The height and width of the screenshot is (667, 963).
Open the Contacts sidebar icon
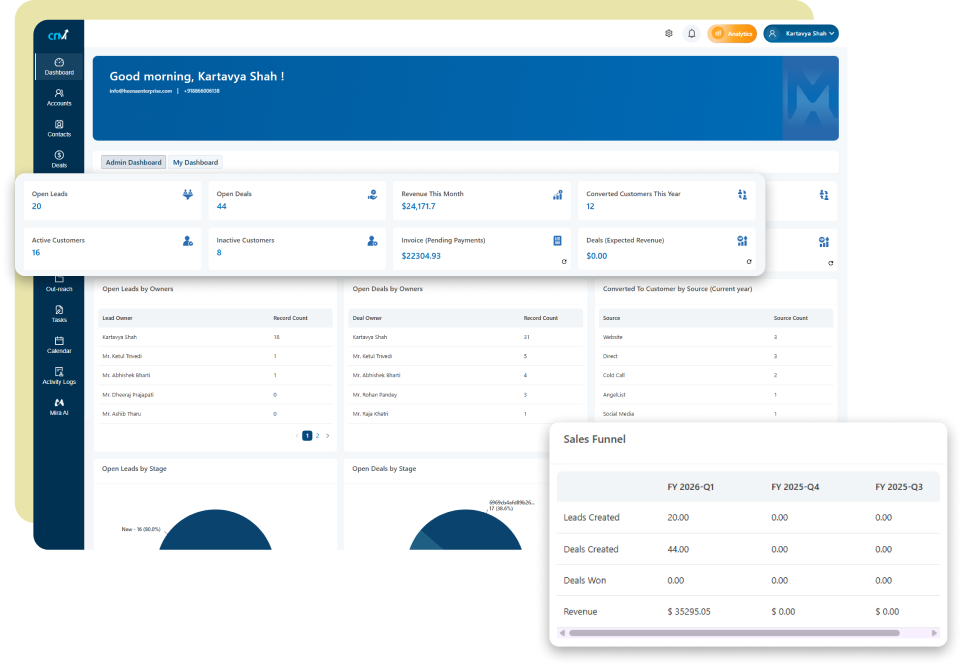point(59,128)
